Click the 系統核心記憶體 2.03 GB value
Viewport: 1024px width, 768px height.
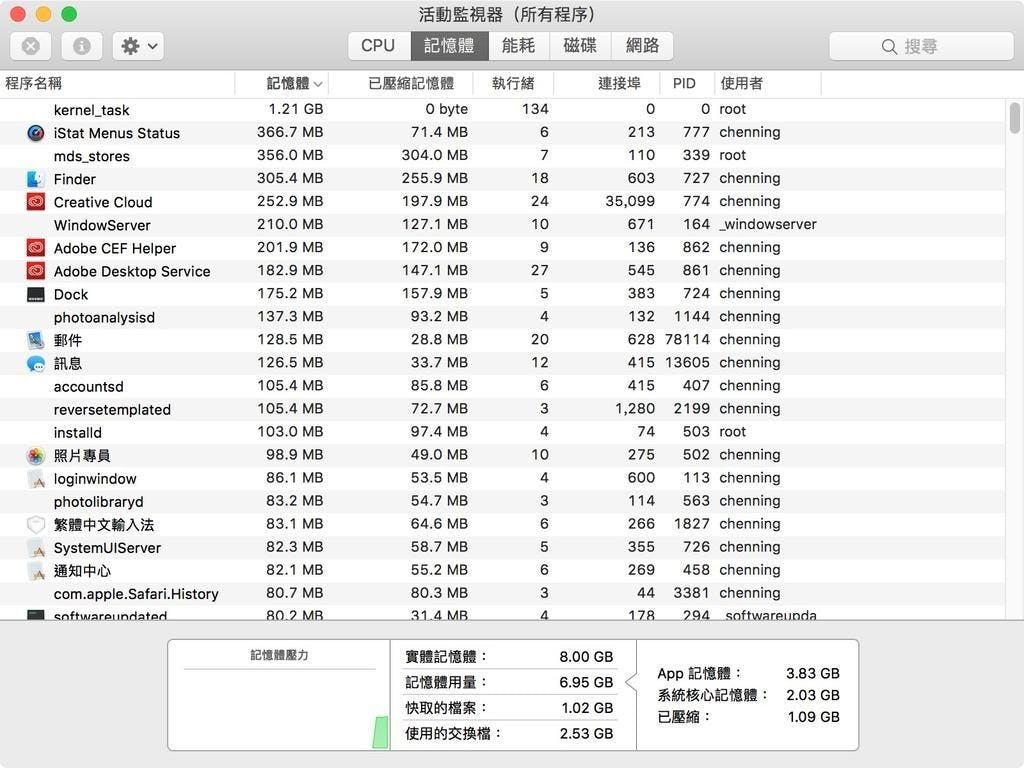pos(813,695)
